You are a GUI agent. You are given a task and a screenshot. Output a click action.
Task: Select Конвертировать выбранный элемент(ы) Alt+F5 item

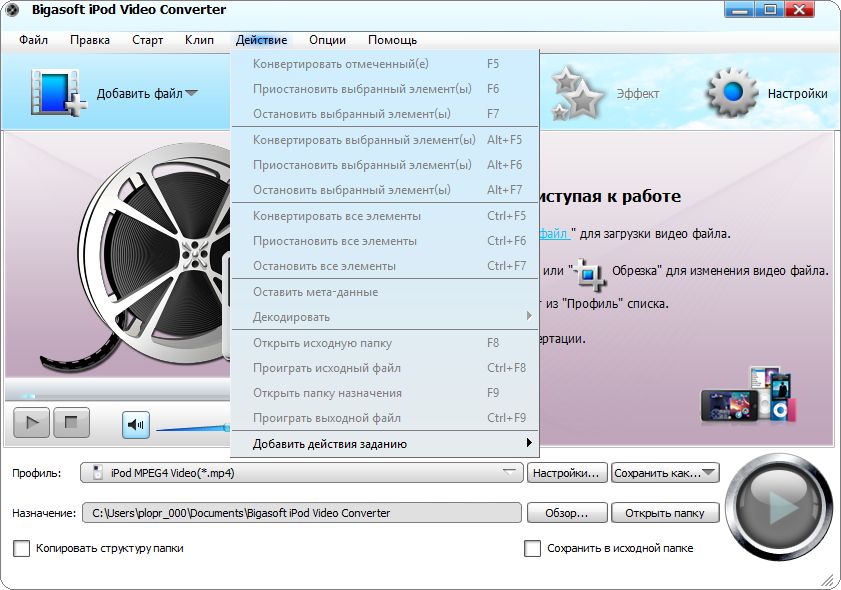pos(385,139)
